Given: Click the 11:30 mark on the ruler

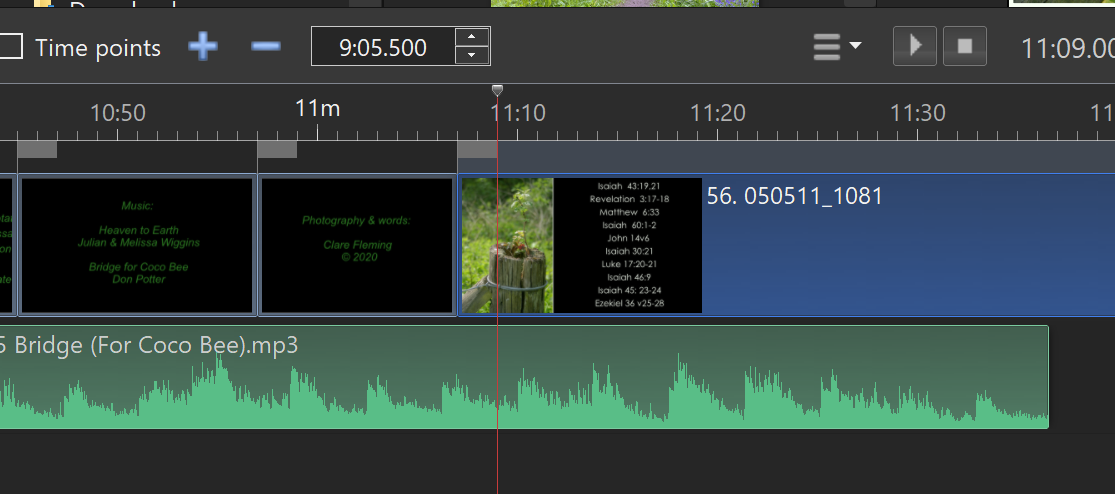Looking at the screenshot, I should [917, 113].
